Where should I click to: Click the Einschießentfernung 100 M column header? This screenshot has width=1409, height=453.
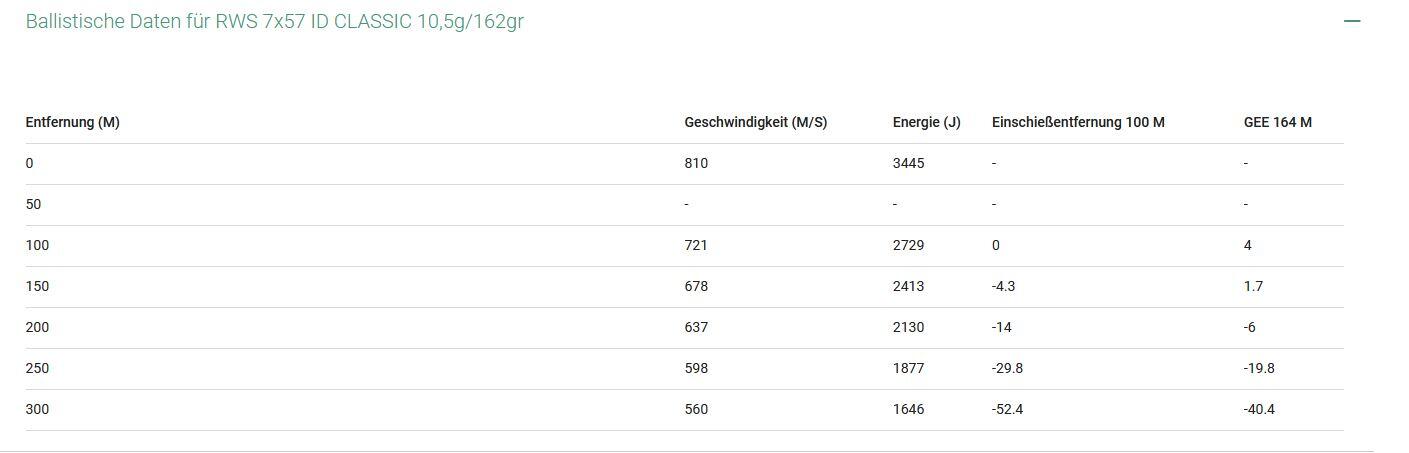1078,122
